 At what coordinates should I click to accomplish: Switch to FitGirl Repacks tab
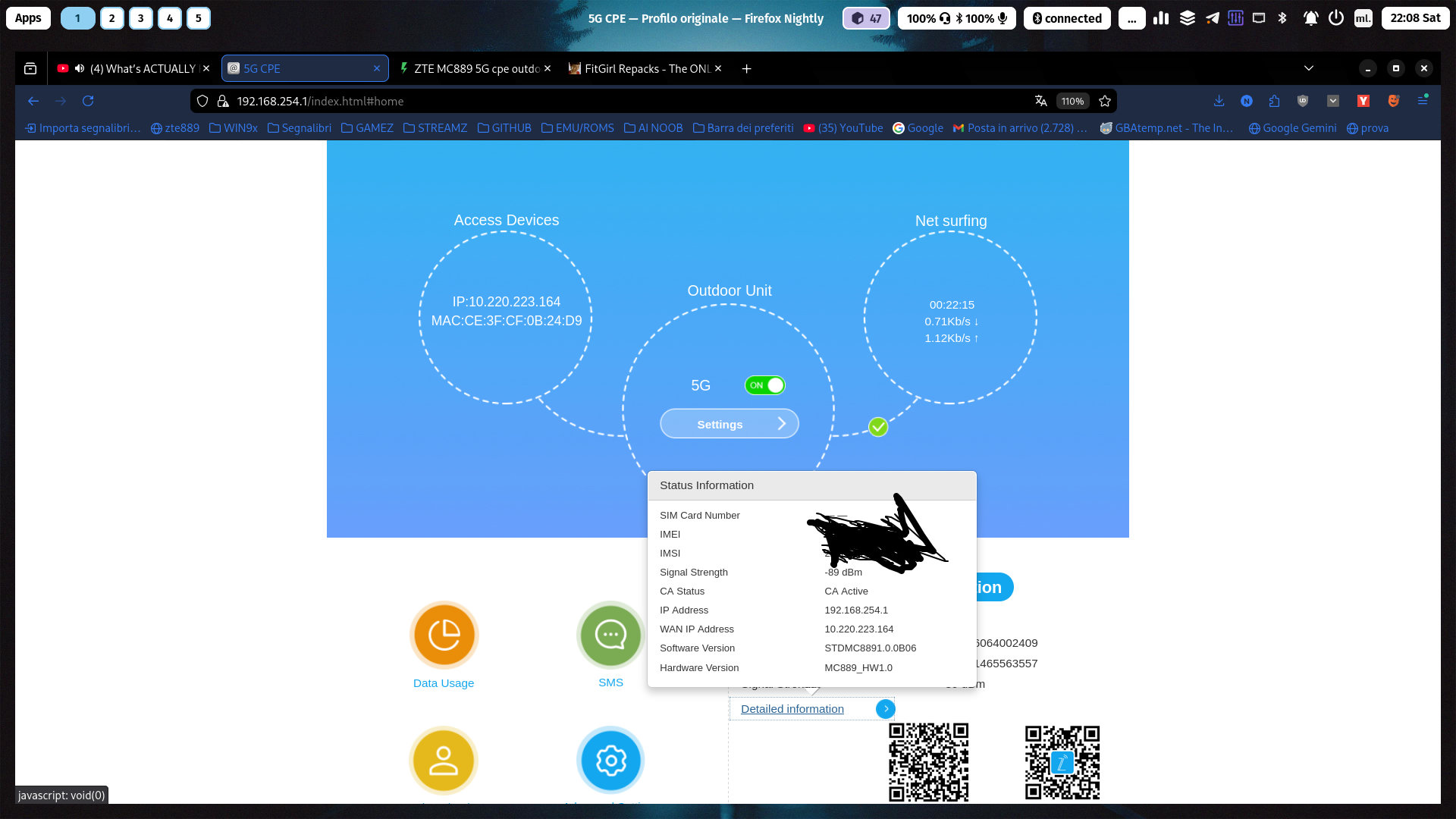coord(645,68)
